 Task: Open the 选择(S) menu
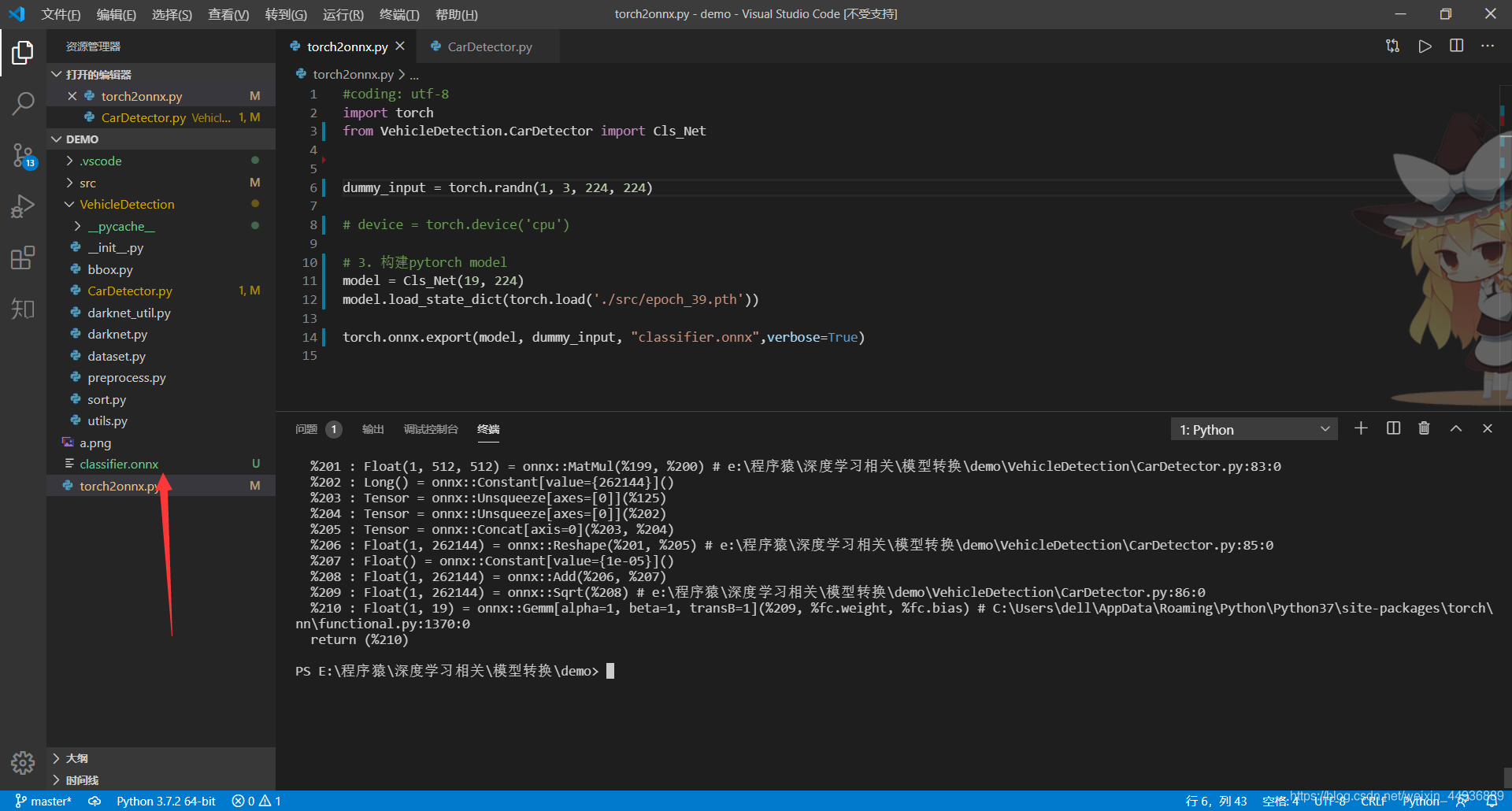click(x=172, y=14)
